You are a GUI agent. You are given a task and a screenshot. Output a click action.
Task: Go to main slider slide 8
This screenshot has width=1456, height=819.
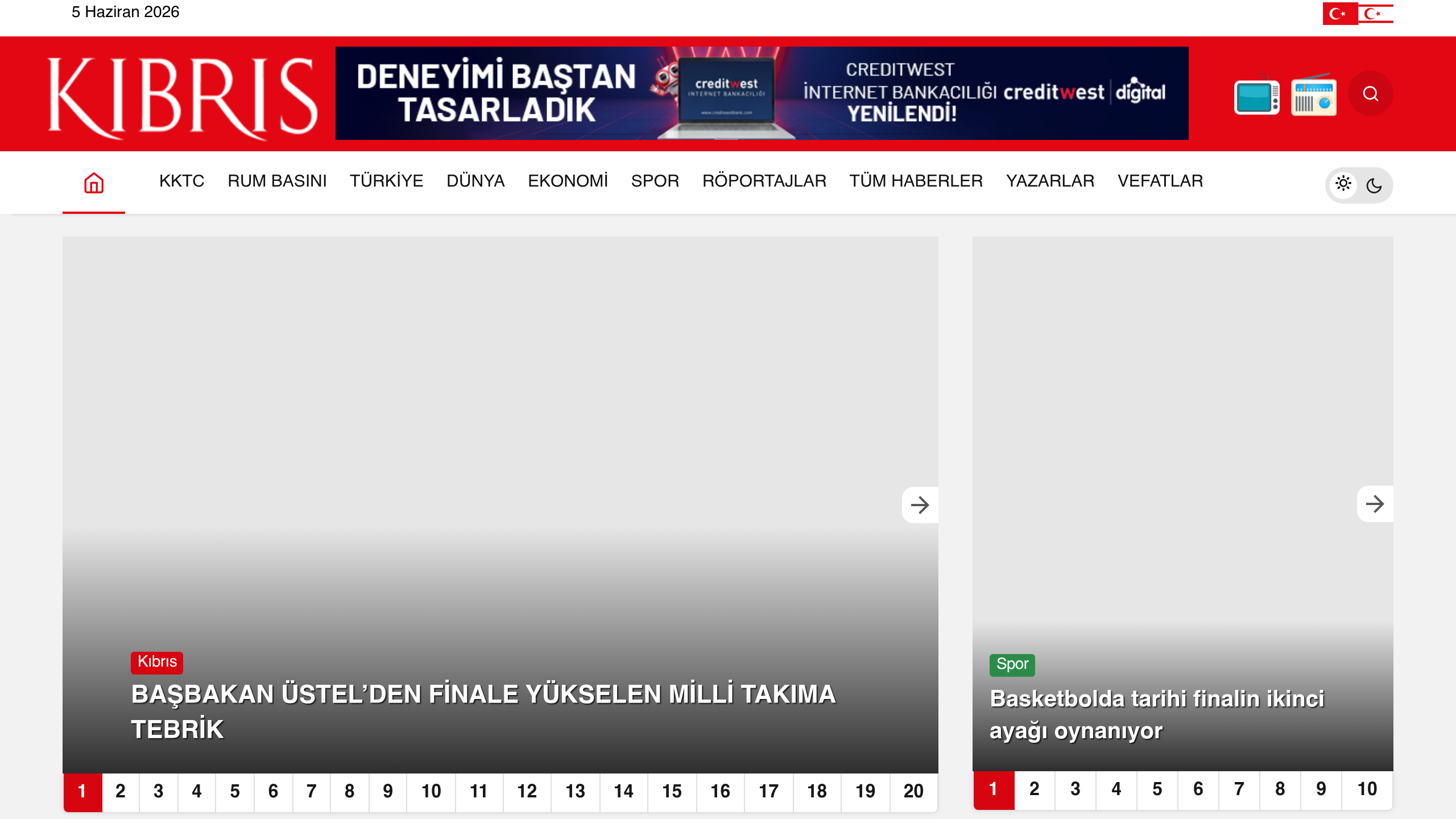click(x=350, y=792)
